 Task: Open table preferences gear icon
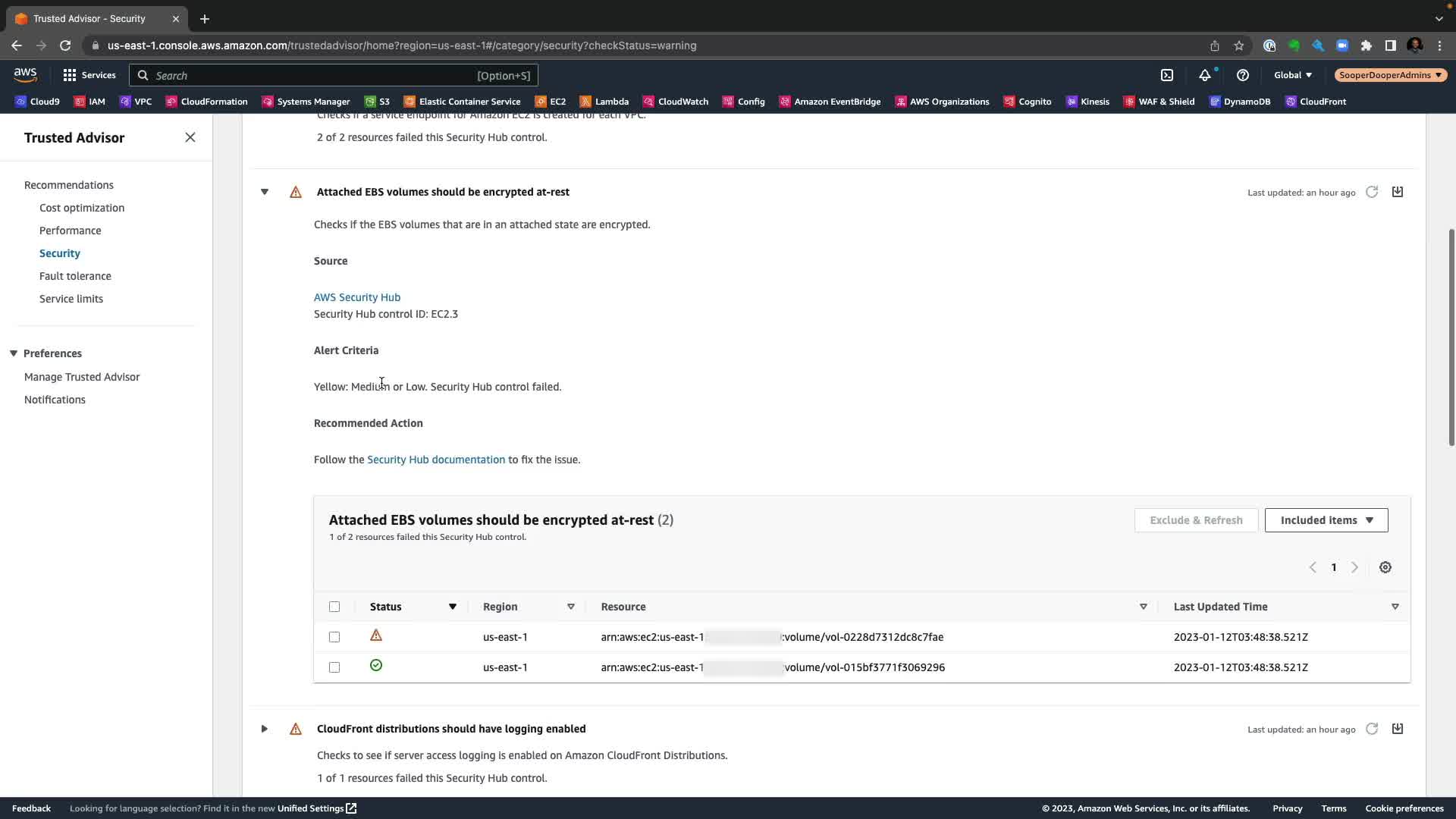pyautogui.click(x=1385, y=567)
